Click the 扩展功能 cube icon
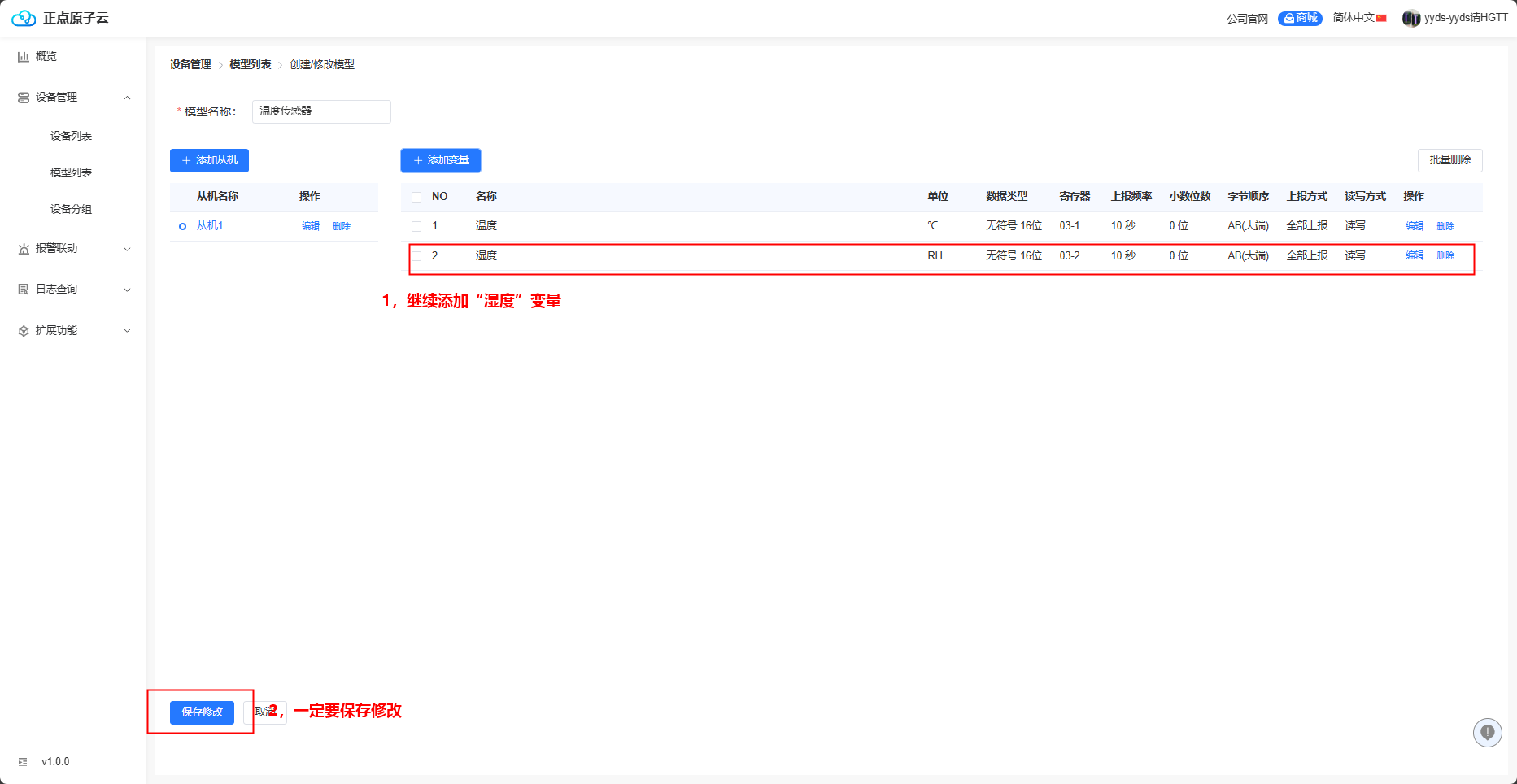 (x=24, y=331)
